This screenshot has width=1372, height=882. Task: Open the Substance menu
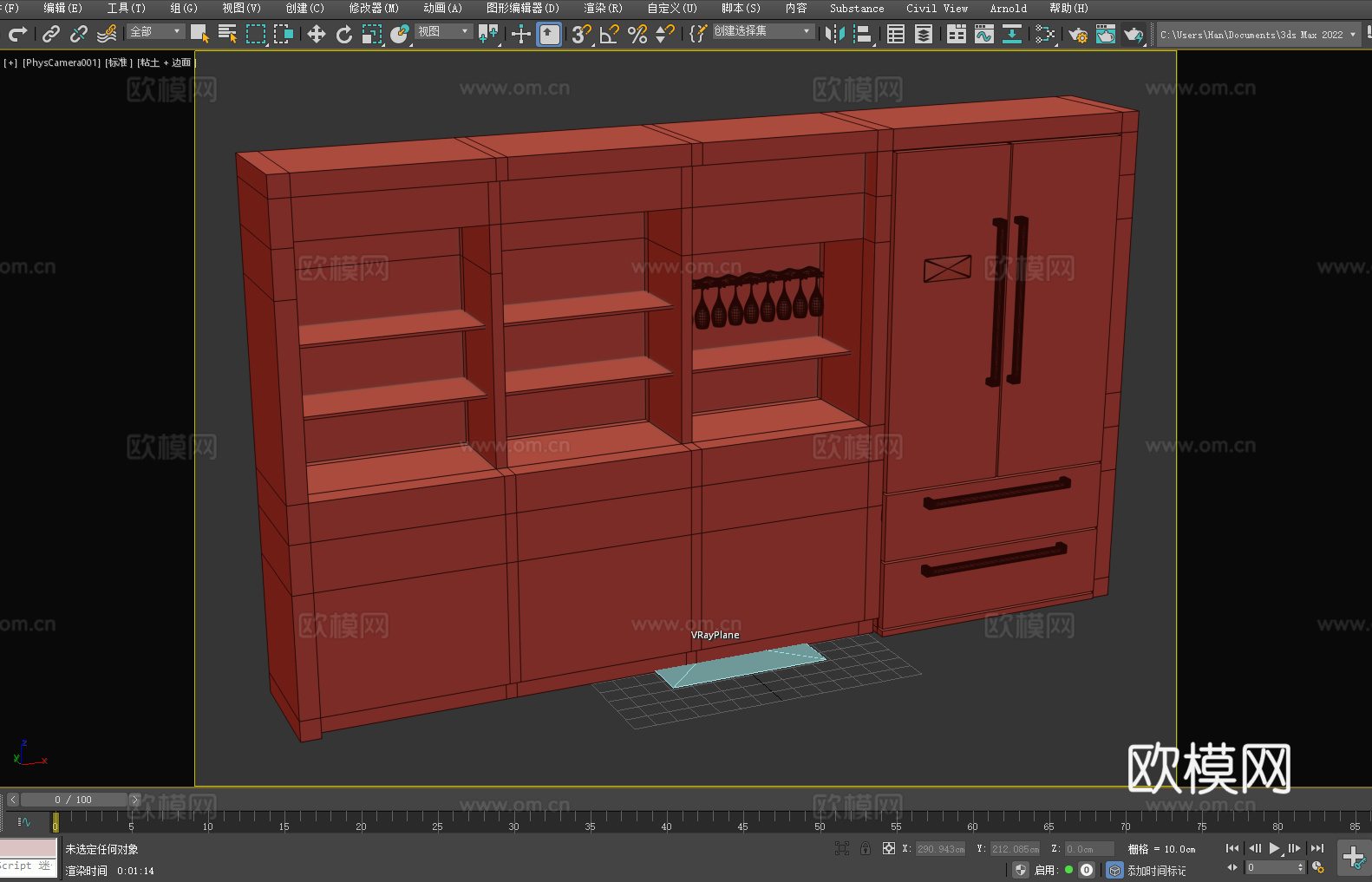pos(857,8)
